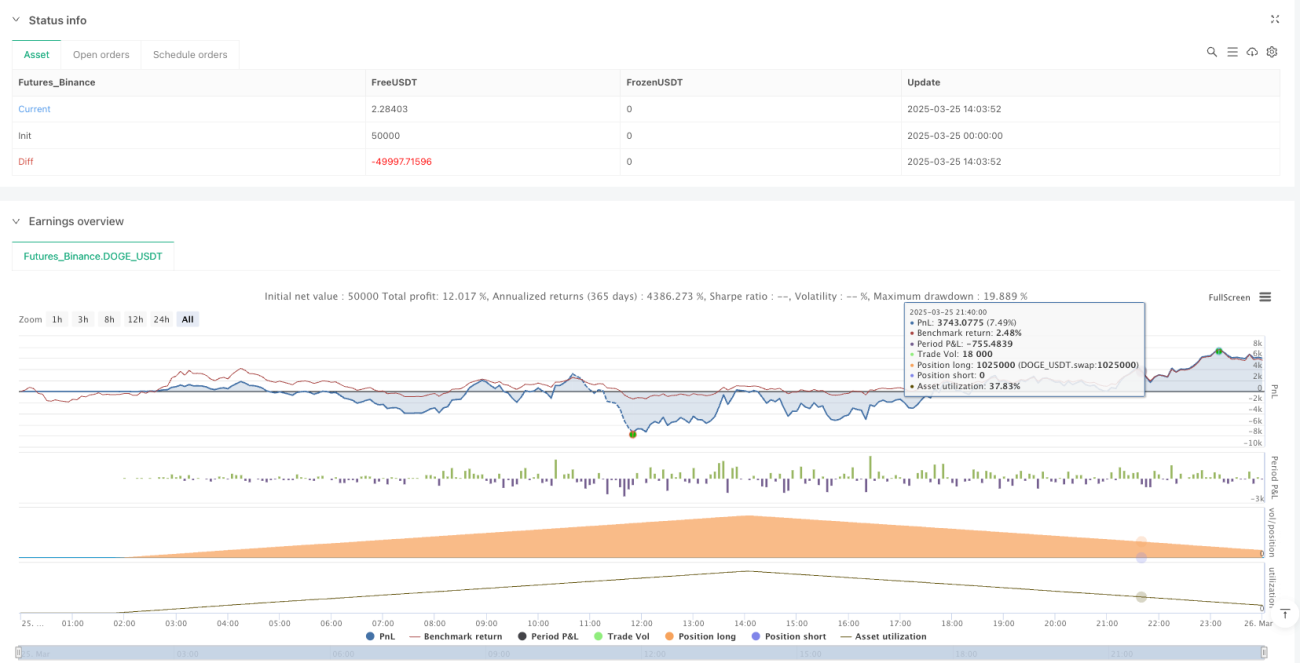Click the search magnifier icon in Status info
The height and width of the screenshot is (663, 1300).
point(1212,52)
